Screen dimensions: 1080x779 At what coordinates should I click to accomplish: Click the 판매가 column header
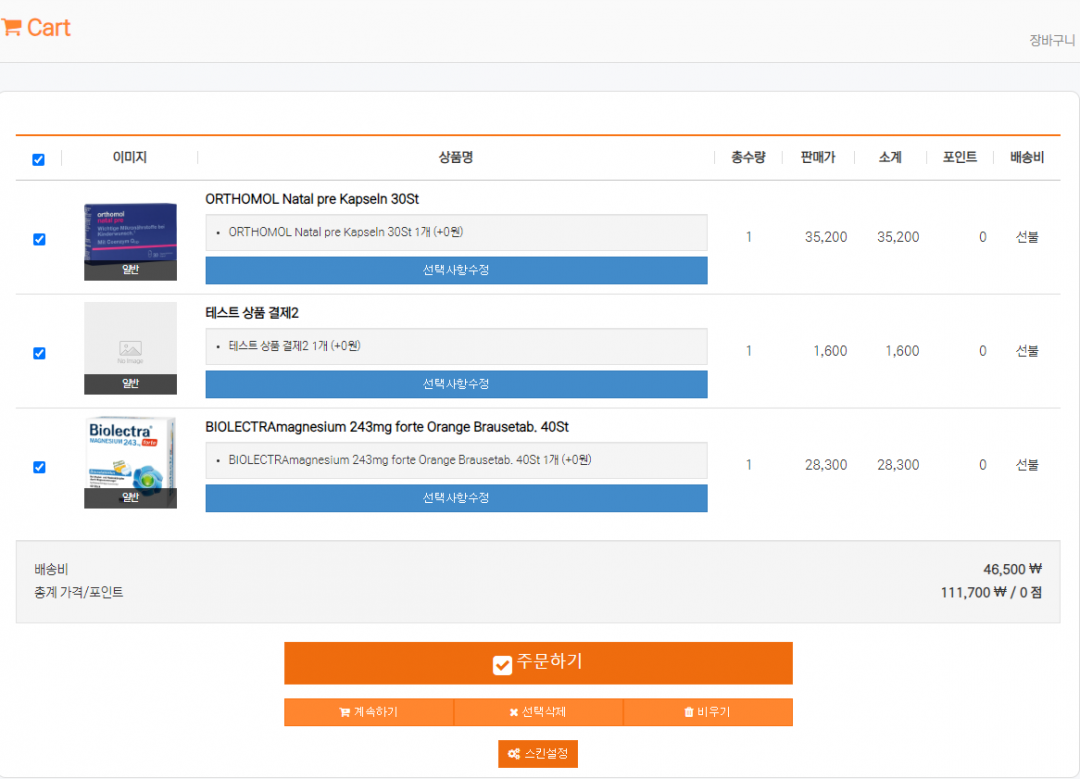pyautogui.click(x=818, y=158)
